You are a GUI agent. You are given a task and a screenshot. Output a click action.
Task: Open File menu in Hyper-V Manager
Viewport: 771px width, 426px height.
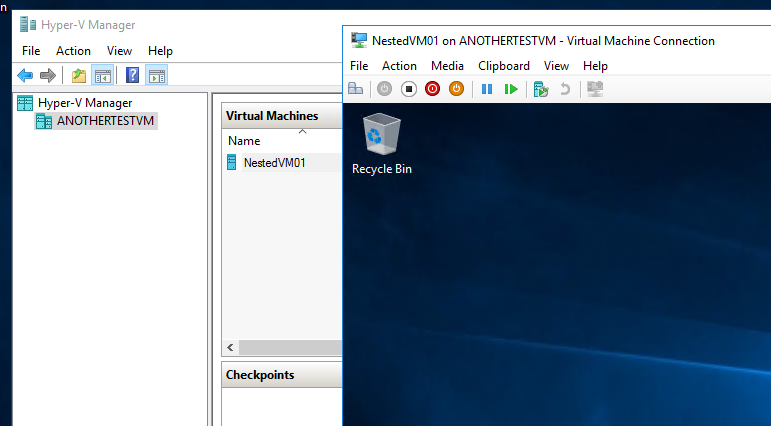[x=31, y=51]
